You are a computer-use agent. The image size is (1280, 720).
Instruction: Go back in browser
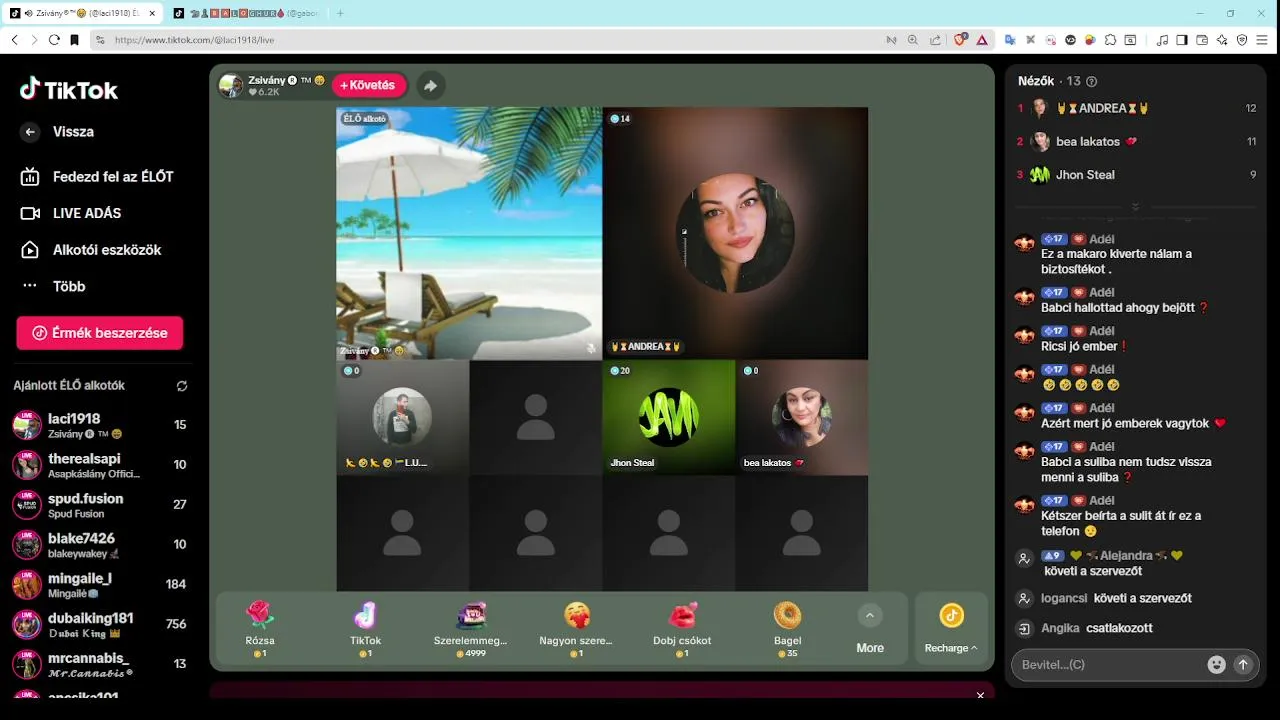pos(14,40)
